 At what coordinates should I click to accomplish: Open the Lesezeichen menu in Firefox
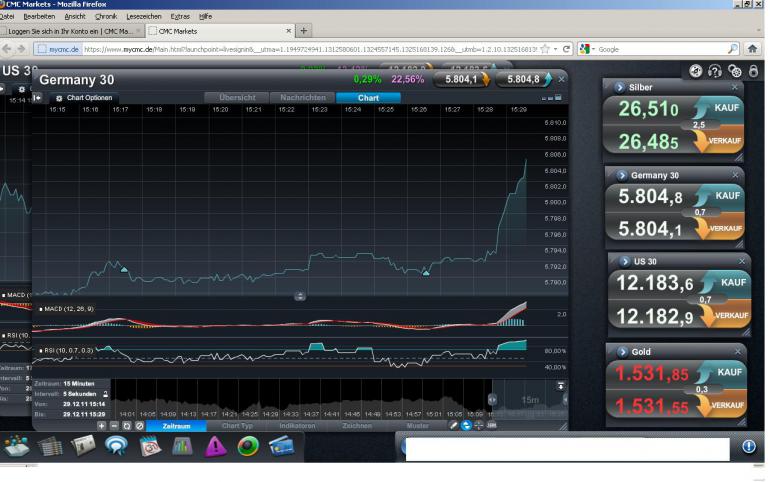pos(144,16)
